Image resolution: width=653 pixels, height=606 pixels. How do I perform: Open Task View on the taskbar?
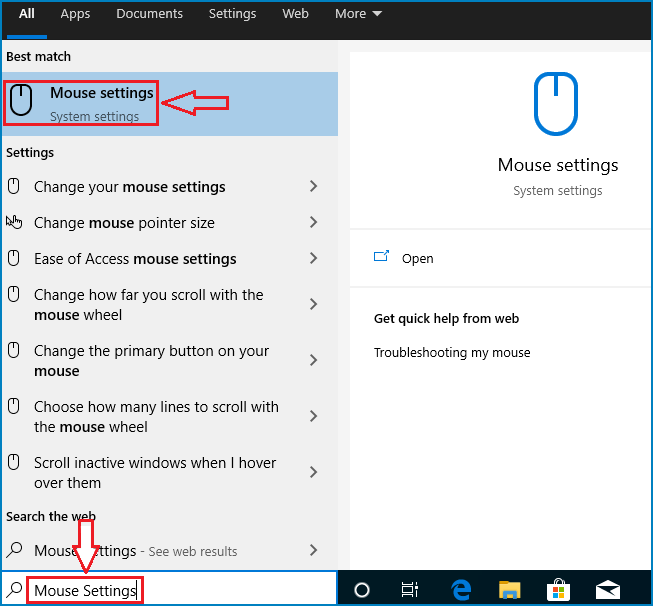pyautogui.click(x=409, y=589)
